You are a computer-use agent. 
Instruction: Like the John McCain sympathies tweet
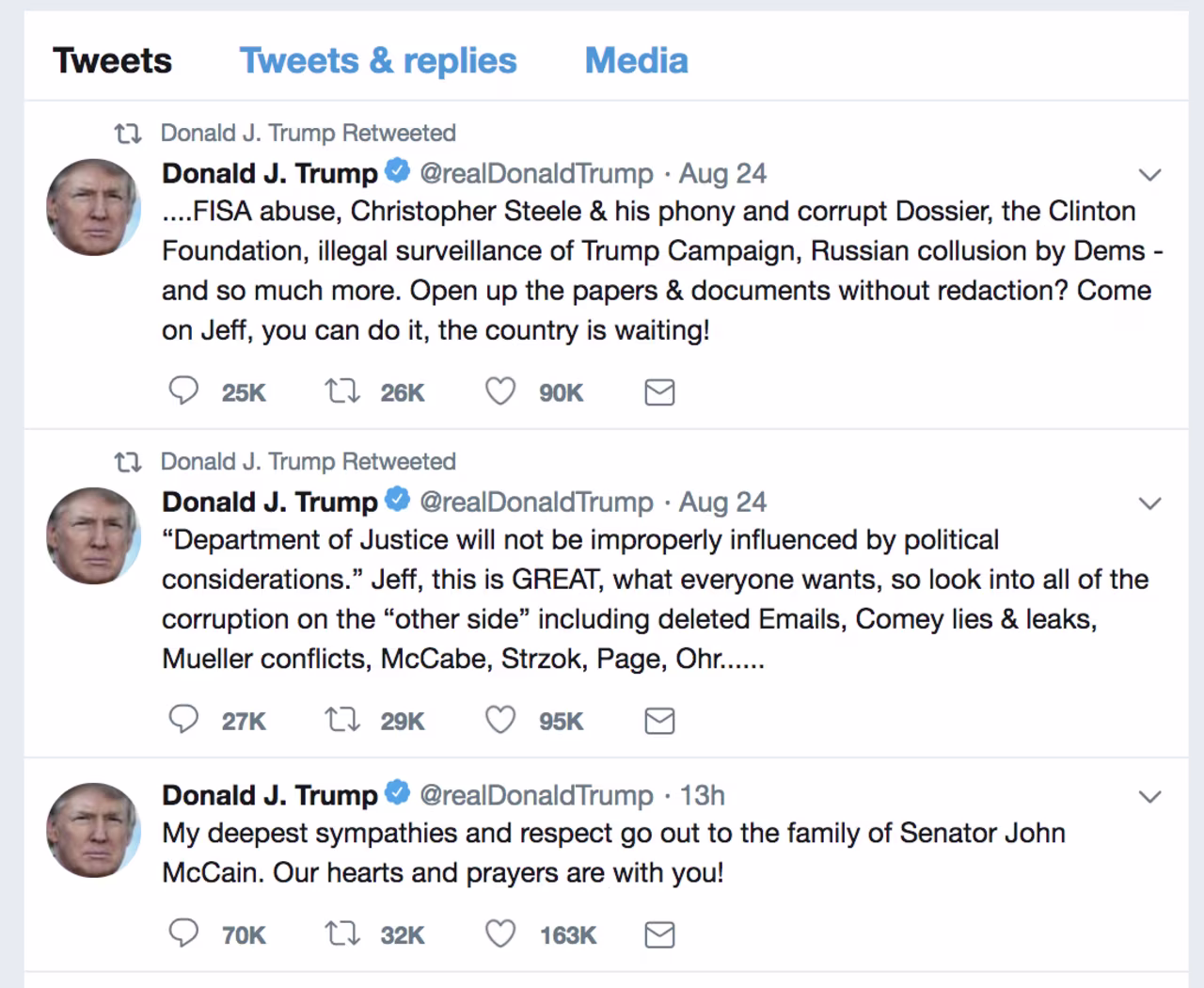[500, 933]
